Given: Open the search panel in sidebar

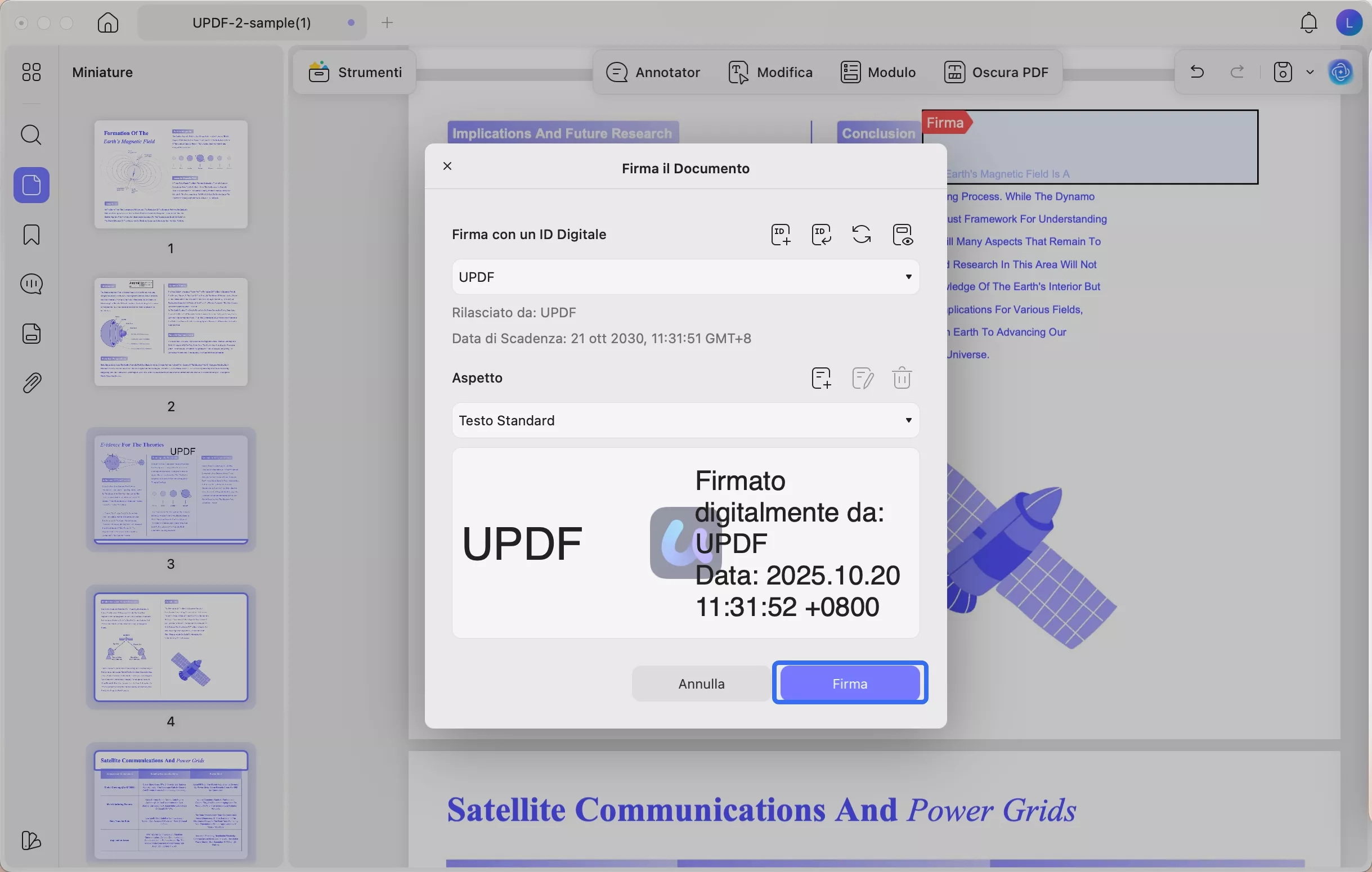Looking at the screenshot, I should tap(32, 136).
